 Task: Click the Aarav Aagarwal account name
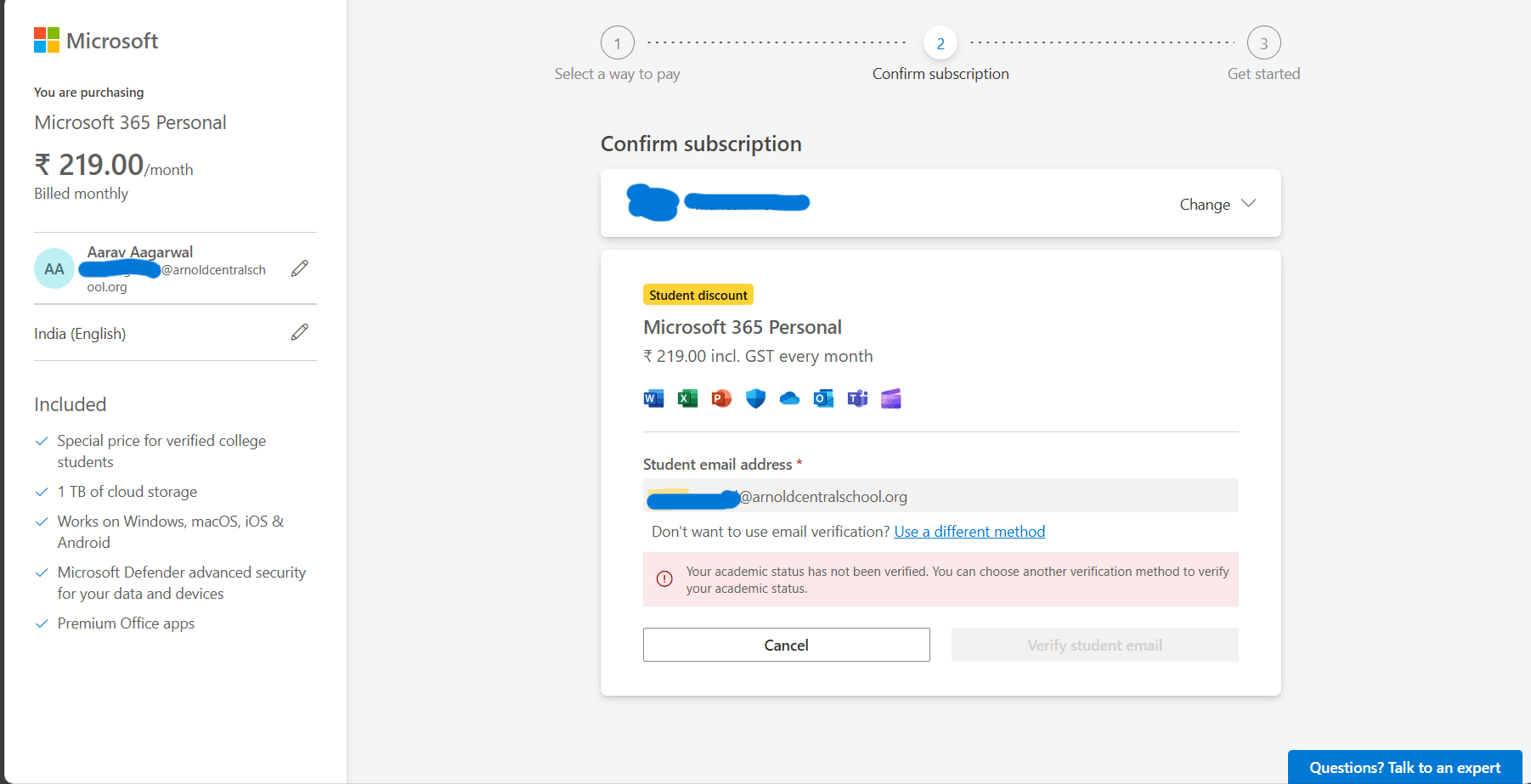pos(140,252)
